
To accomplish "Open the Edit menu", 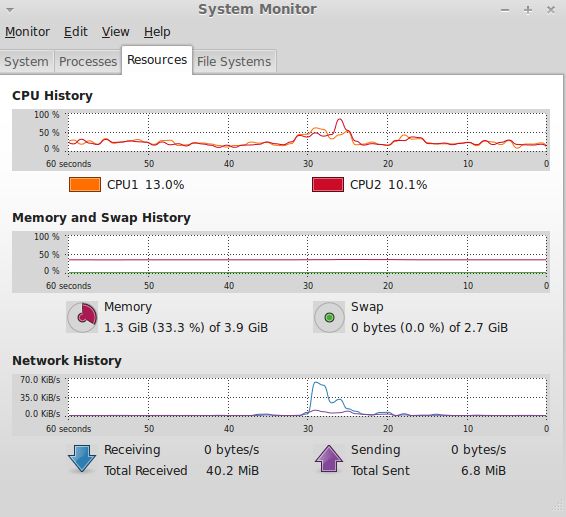I will (x=76, y=32).
